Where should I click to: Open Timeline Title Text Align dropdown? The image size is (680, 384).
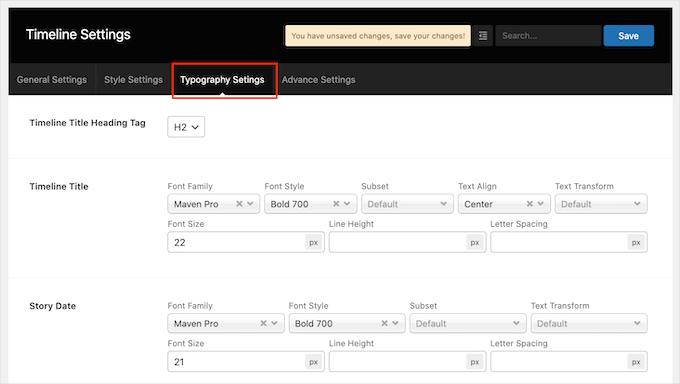(x=504, y=204)
